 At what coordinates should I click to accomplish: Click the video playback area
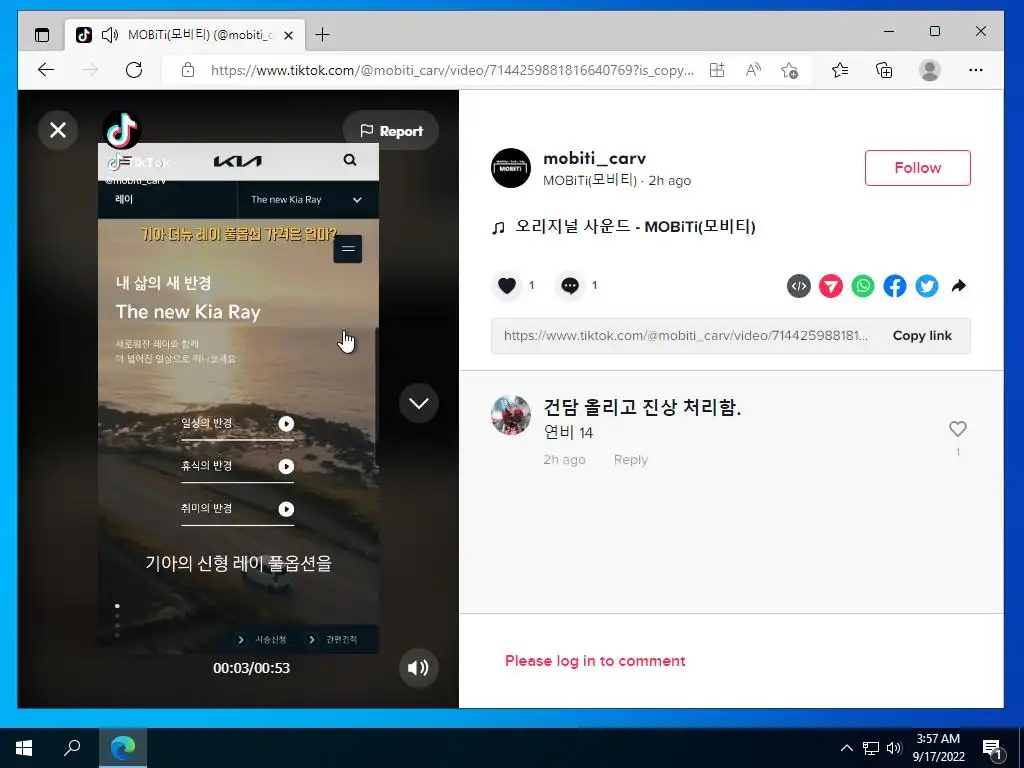(238, 398)
